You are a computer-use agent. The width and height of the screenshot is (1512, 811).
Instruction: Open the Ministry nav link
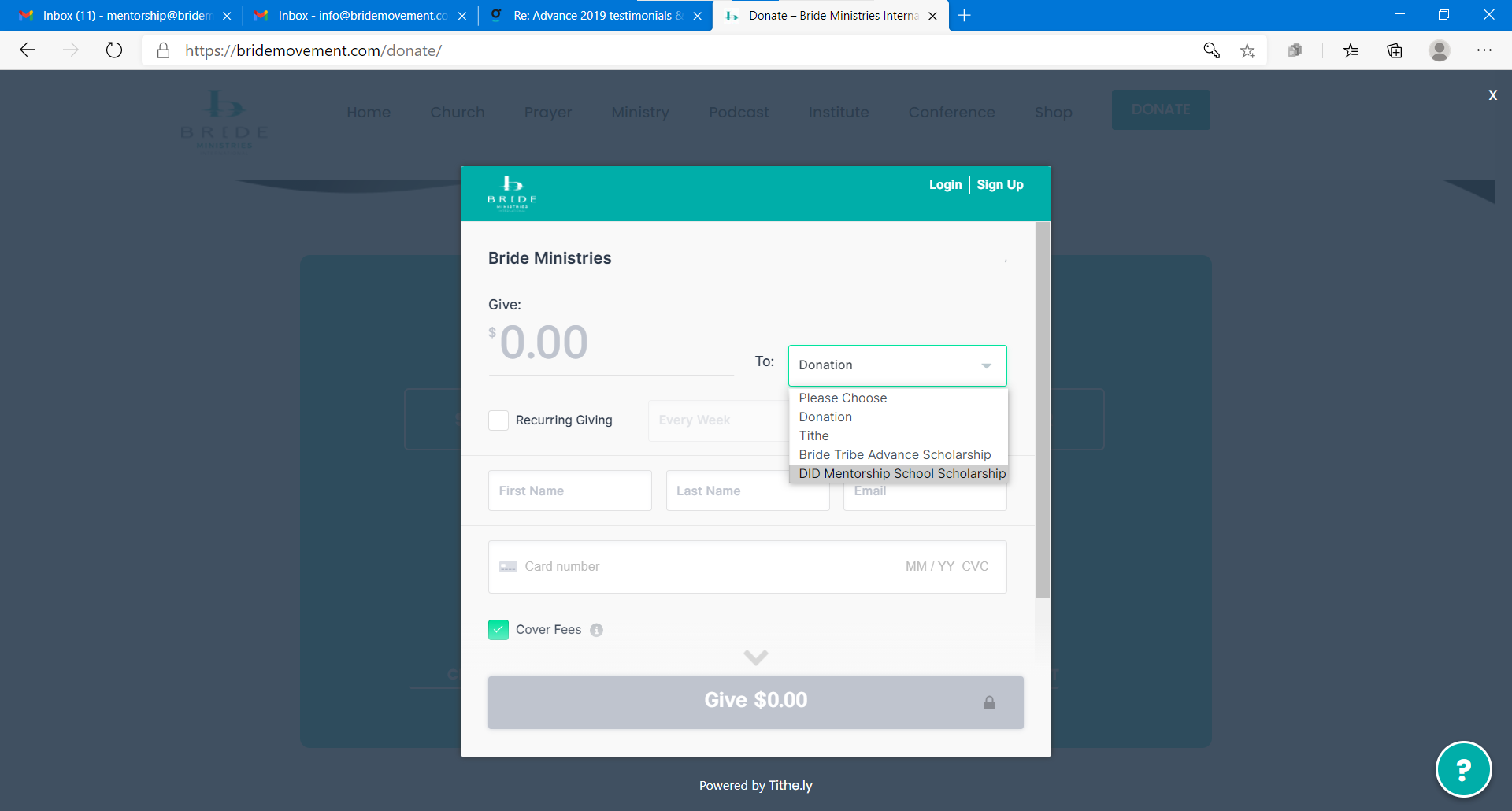coord(640,112)
